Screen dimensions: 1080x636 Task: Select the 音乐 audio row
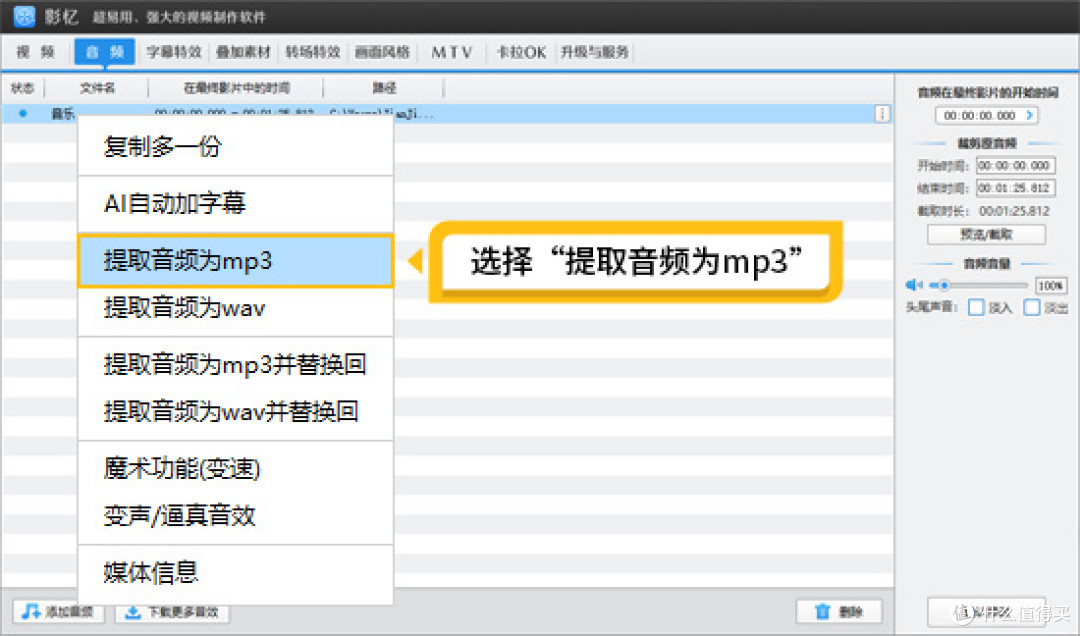[447, 114]
